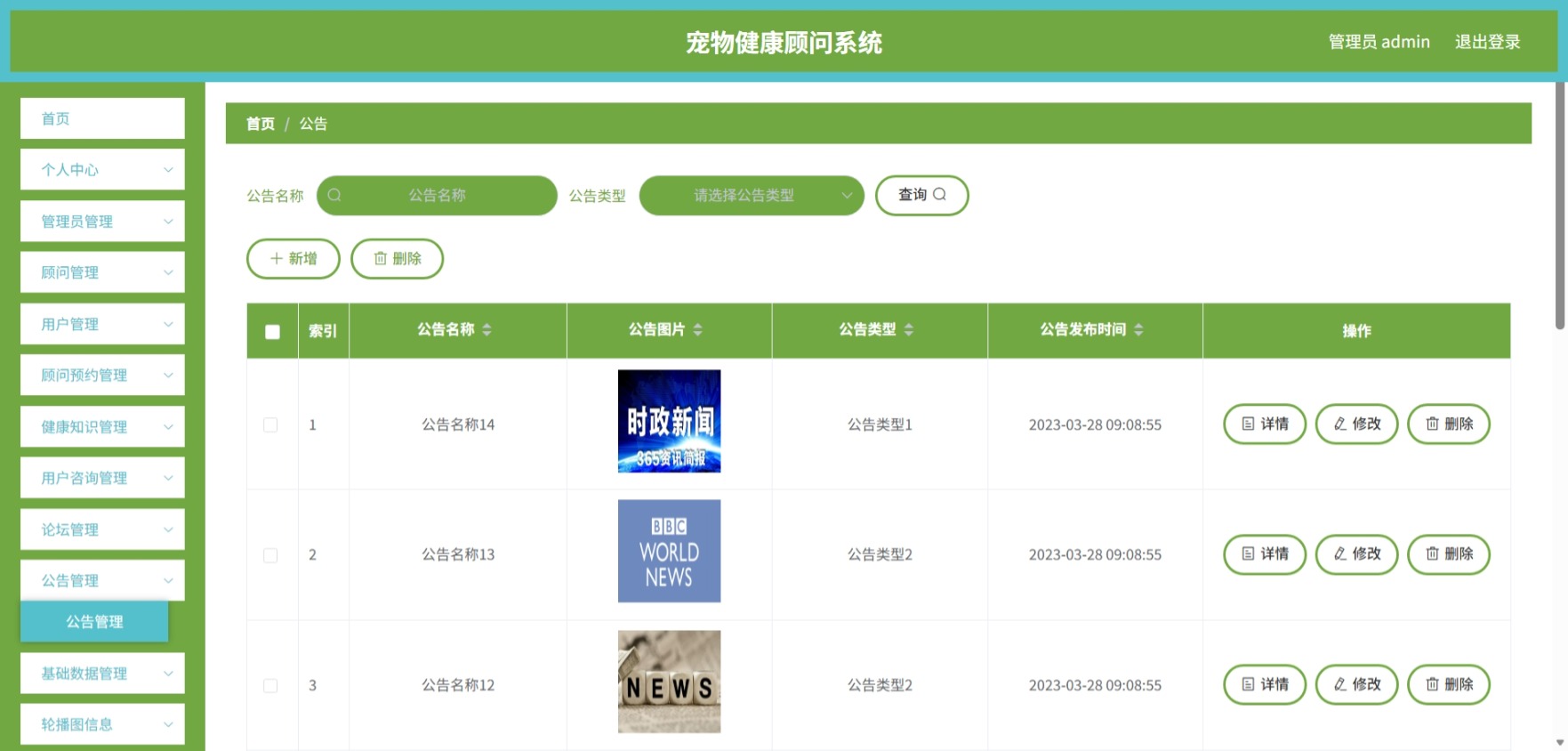Expand the 顾问管理 sidebar menu
The height and width of the screenshot is (751, 1568).
click(x=102, y=272)
